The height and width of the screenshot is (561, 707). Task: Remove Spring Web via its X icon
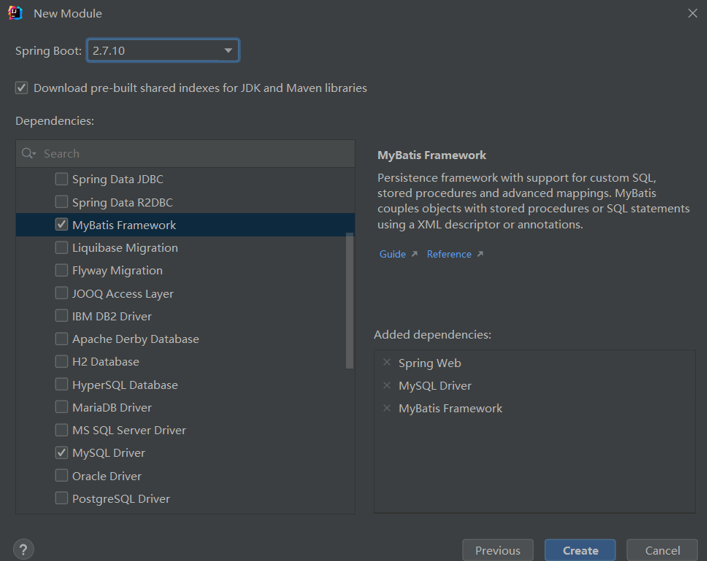tap(387, 362)
